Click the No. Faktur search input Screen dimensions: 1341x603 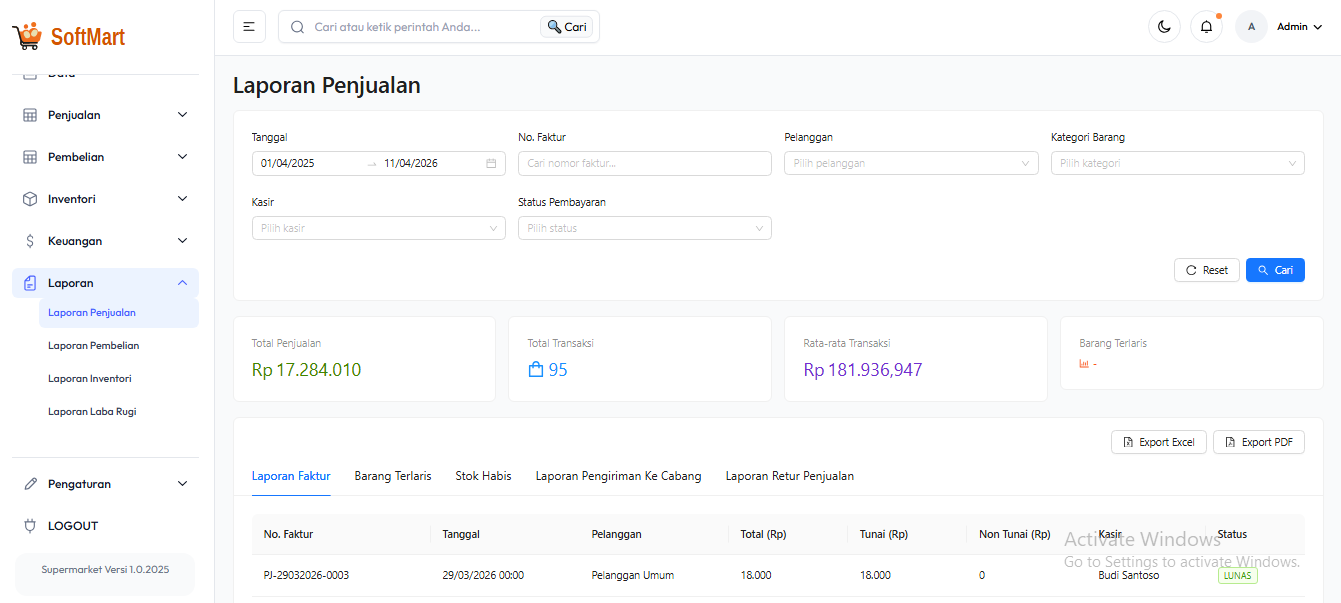[644, 162]
